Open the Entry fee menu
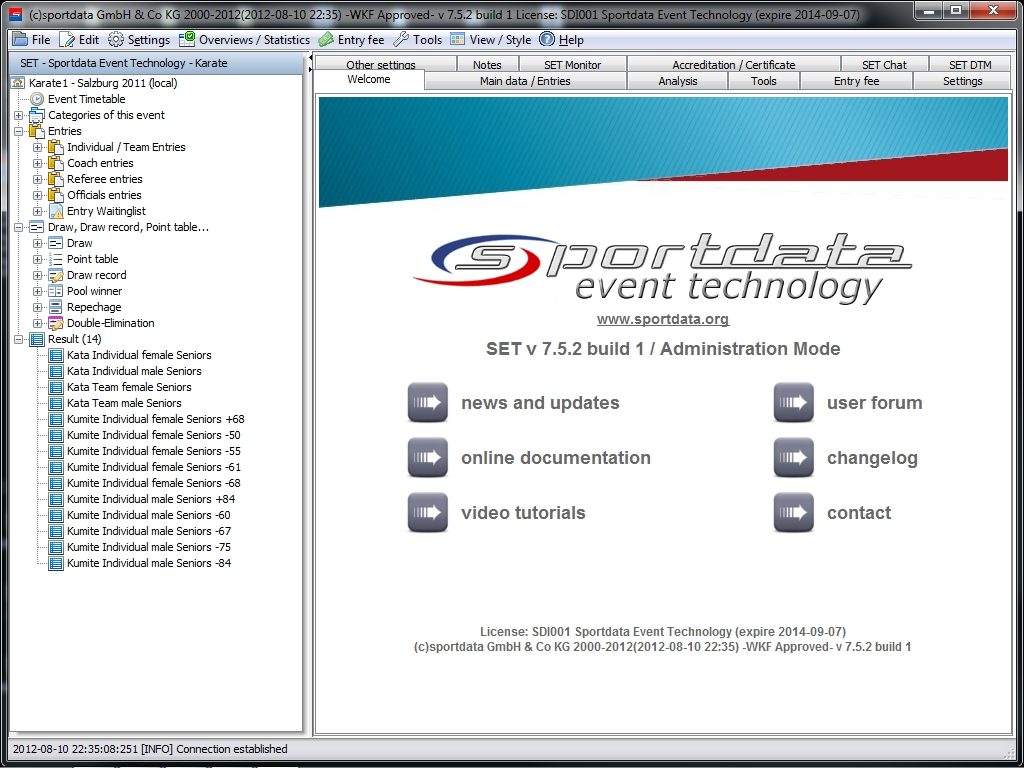Viewport: 1024px width, 768px height. pos(351,40)
